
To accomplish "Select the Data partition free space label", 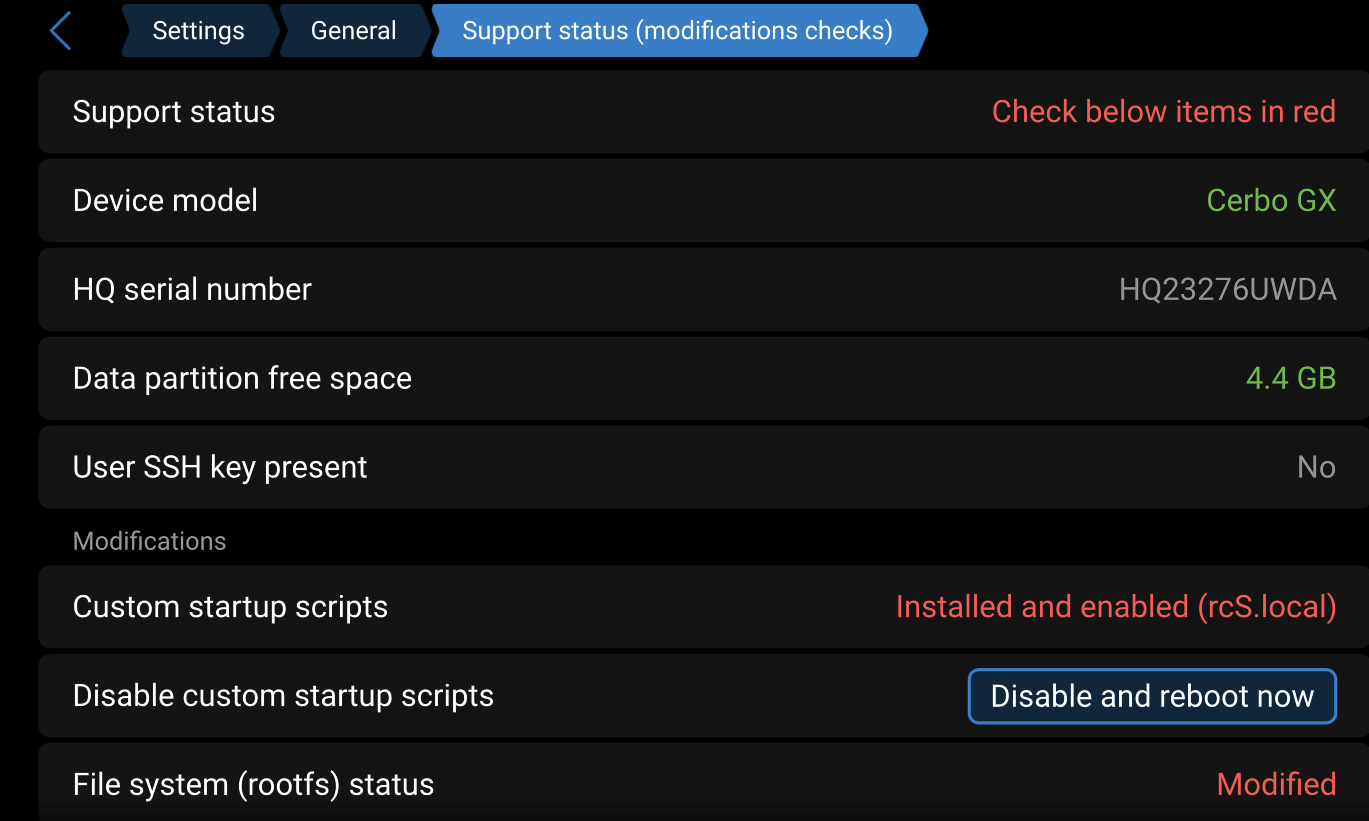I will click(242, 379).
